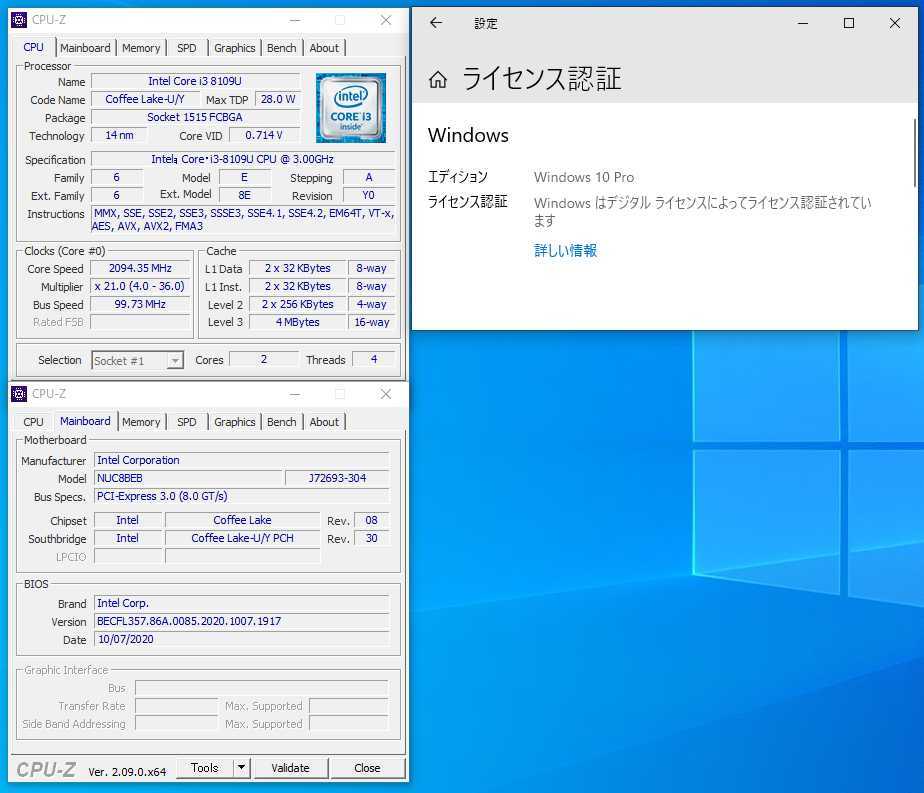Open Graphics tab in the Processor window
Image resolution: width=924 pixels, height=793 pixels.
235,48
